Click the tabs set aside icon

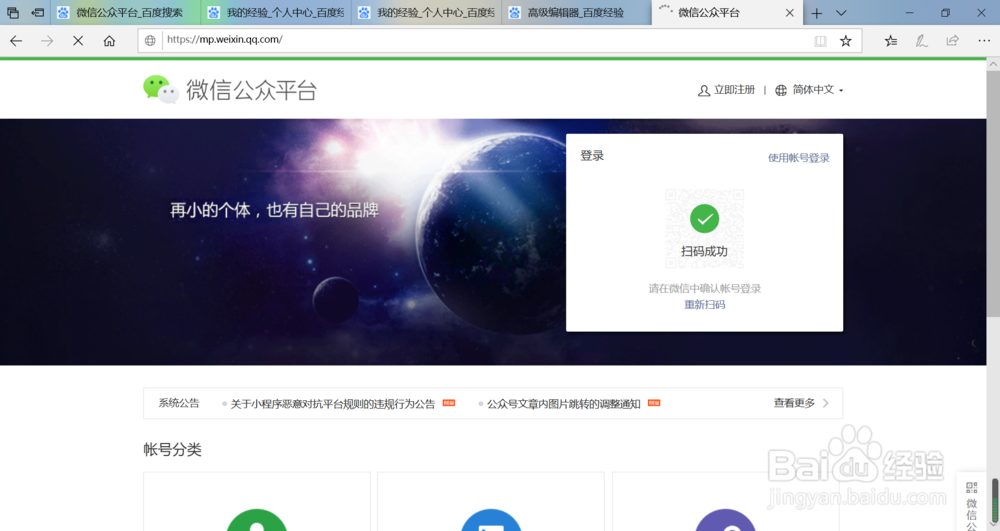[12, 13]
